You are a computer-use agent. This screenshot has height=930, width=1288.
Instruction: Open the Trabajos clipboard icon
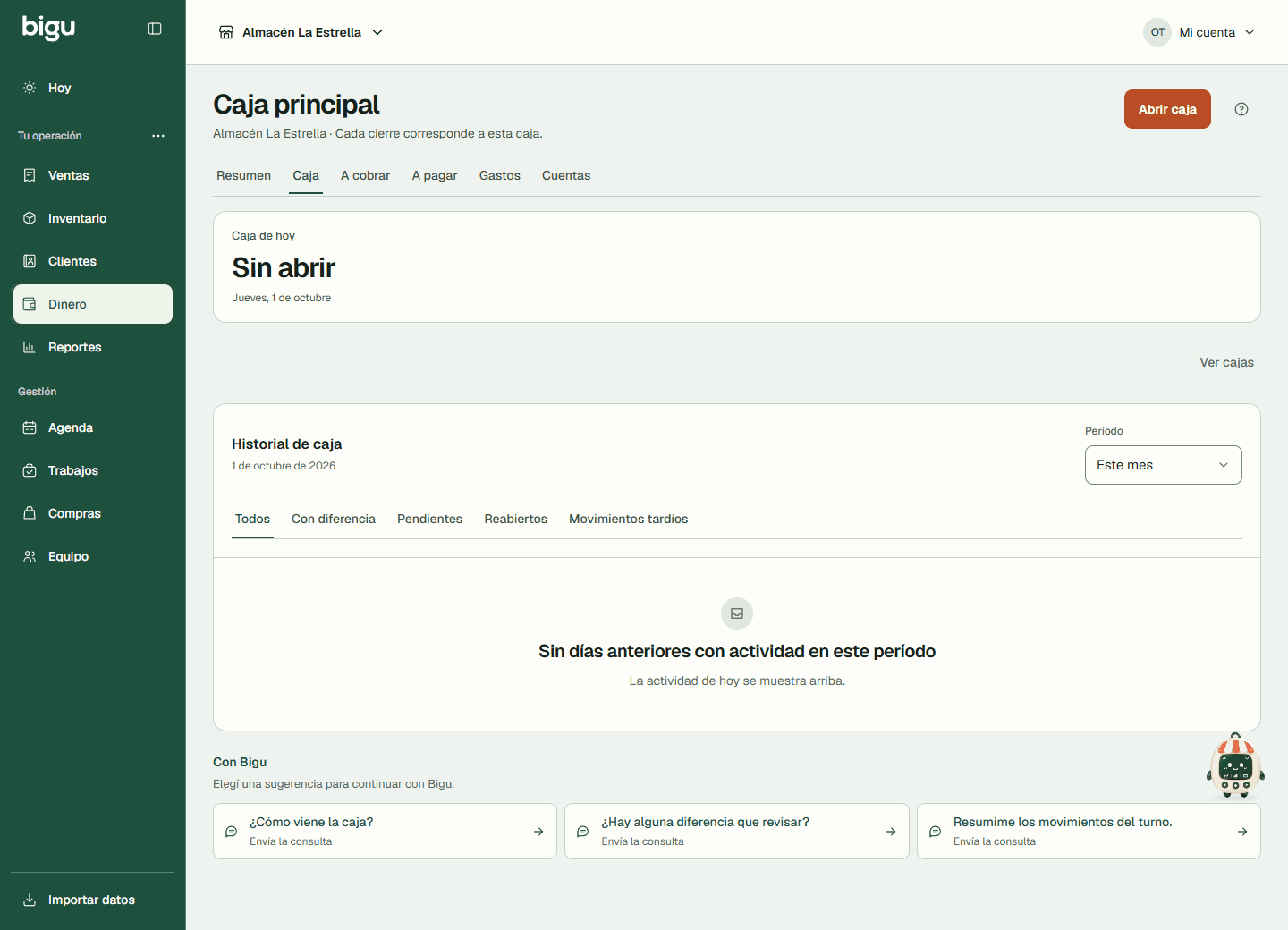[30, 470]
